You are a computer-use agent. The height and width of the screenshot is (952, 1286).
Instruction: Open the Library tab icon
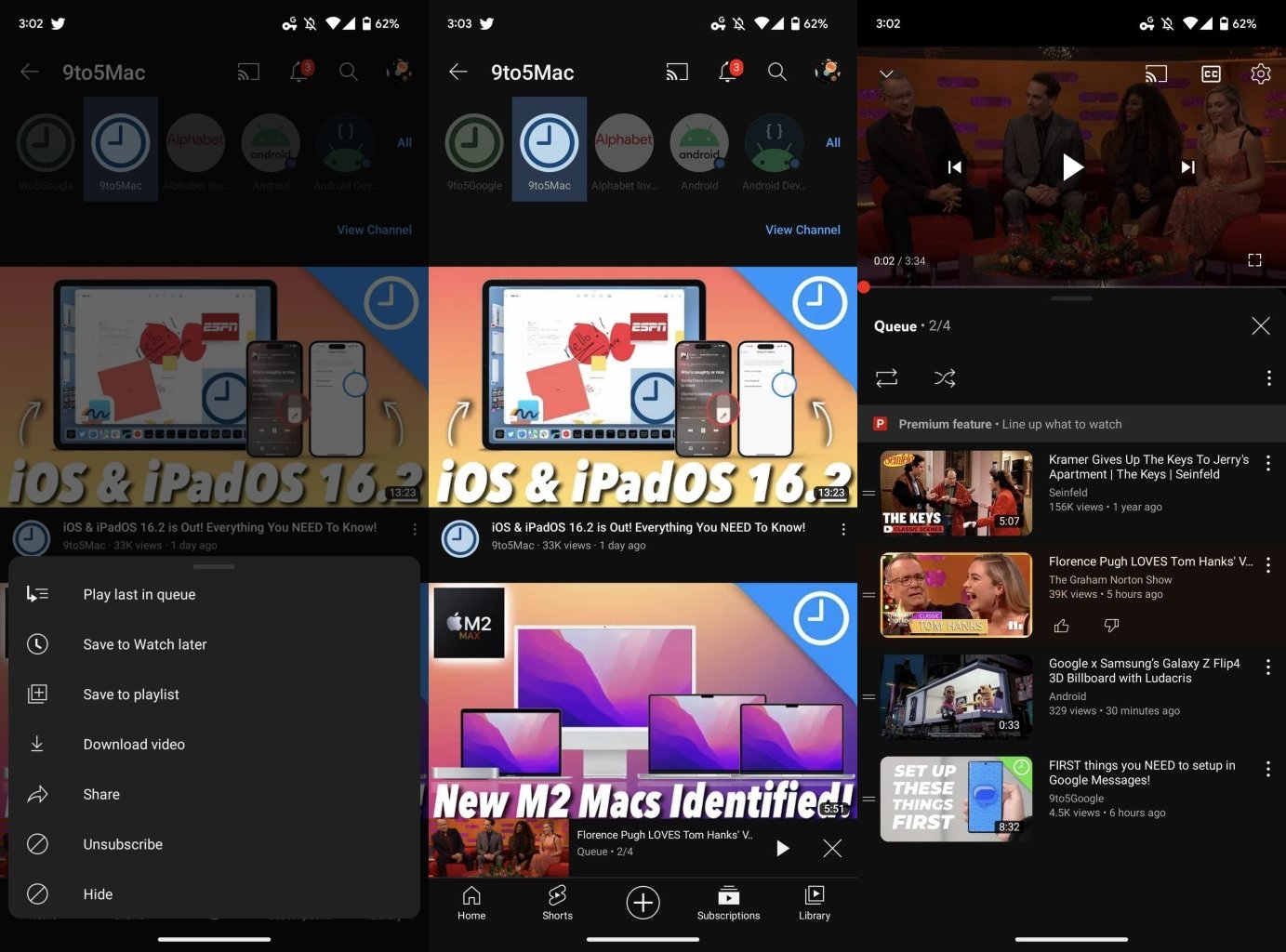tap(815, 902)
